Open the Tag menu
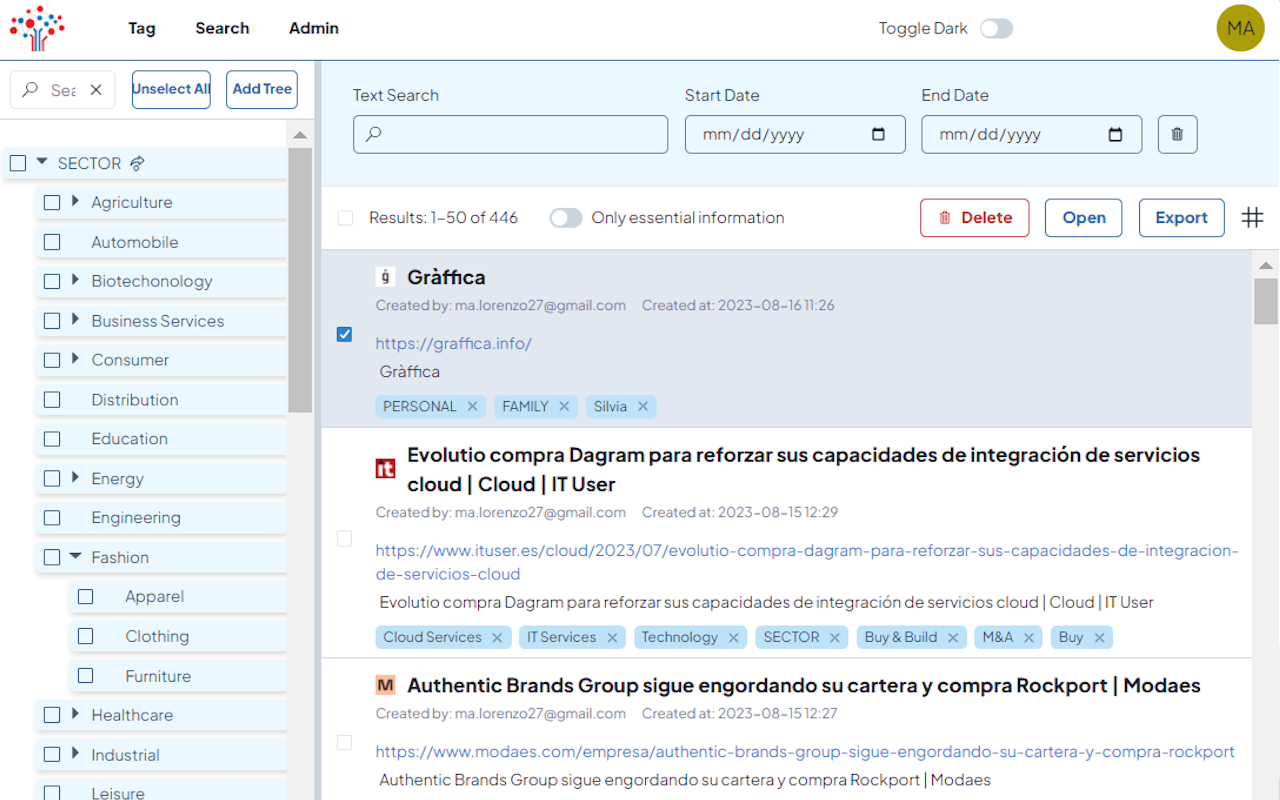Image resolution: width=1280 pixels, height=800 pixels. [x=142, y=28]
